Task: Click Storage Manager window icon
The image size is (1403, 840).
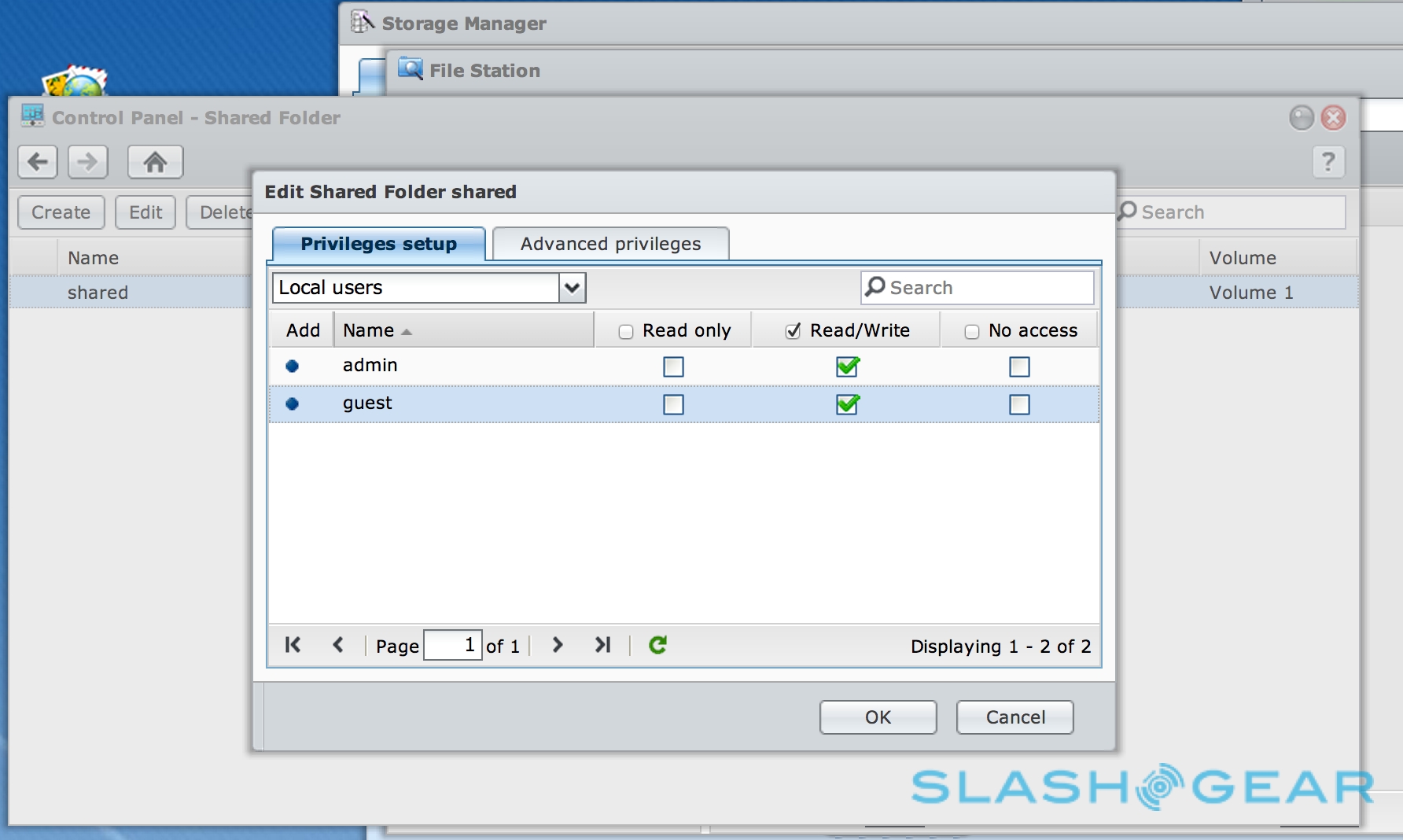Action: (362, 22)
